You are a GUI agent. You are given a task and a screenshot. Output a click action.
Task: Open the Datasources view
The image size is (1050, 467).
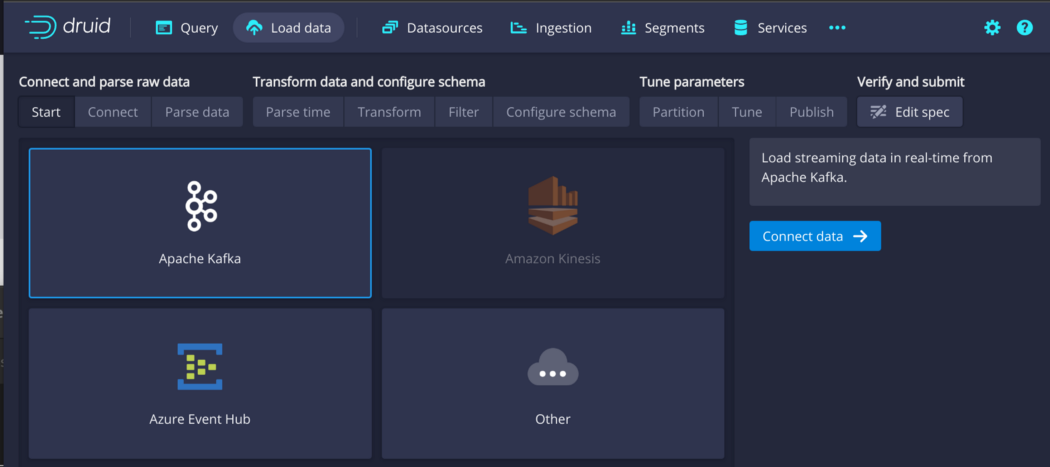coord(432,27)
